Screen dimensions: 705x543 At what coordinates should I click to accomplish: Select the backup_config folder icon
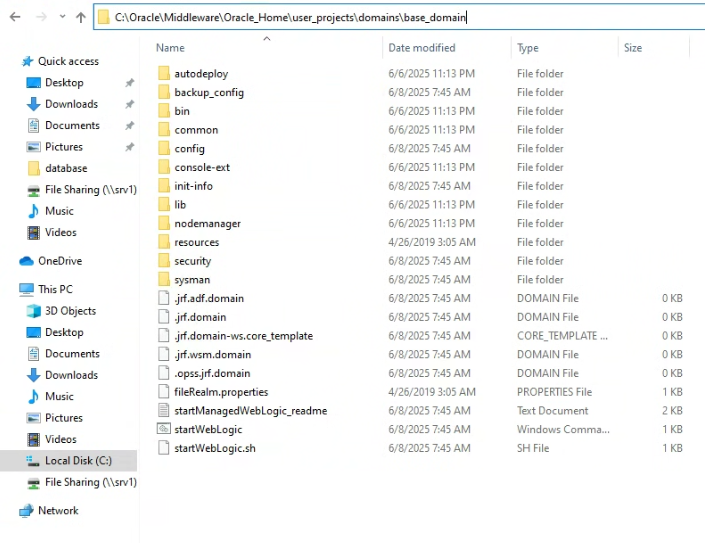(x=164, y=92)
